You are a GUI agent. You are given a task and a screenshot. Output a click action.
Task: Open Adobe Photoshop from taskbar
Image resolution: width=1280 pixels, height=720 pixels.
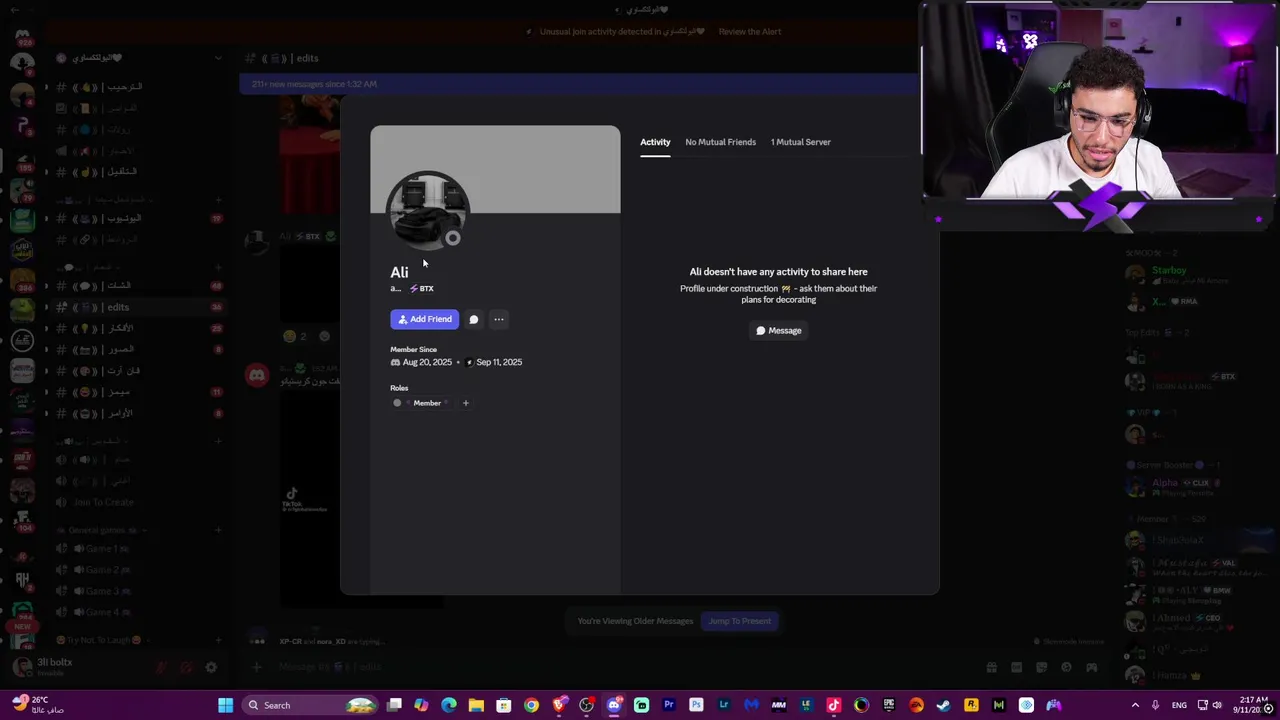[x=696, y=705]
